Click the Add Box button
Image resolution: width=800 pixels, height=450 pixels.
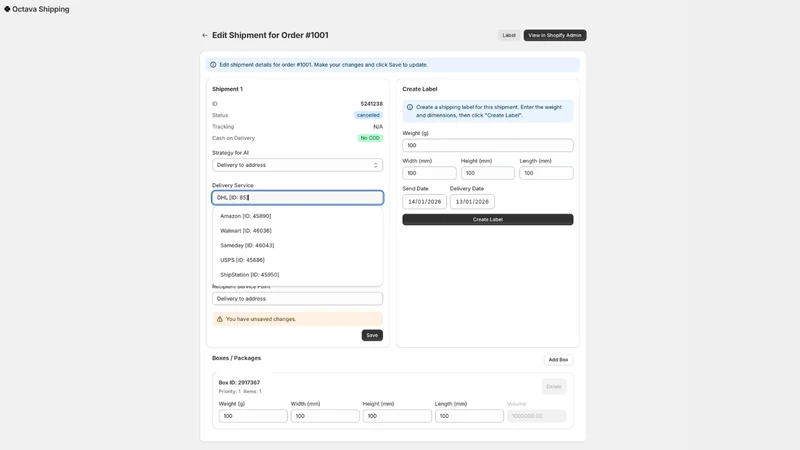(x=558, y=360)
